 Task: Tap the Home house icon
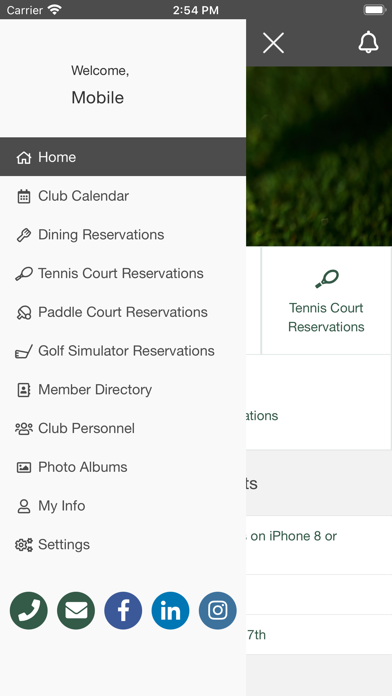coord(24,158)
